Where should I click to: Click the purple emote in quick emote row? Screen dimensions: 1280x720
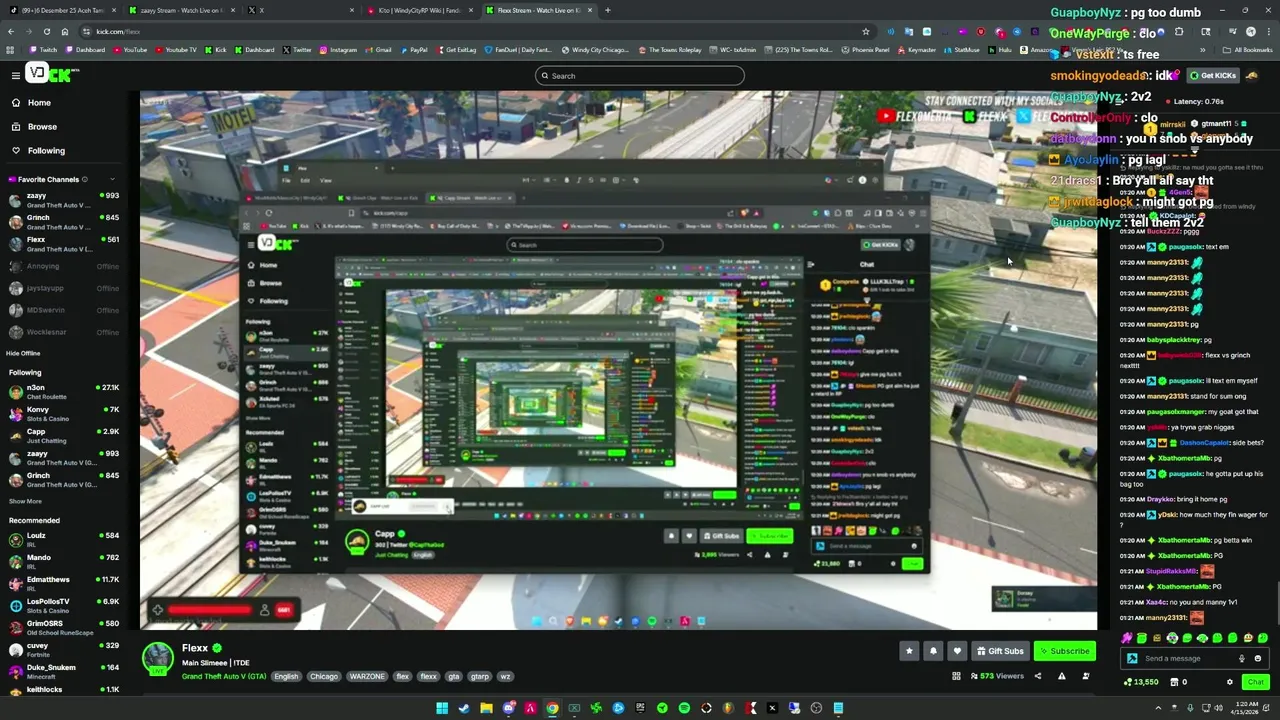(x=1127, y=638)
